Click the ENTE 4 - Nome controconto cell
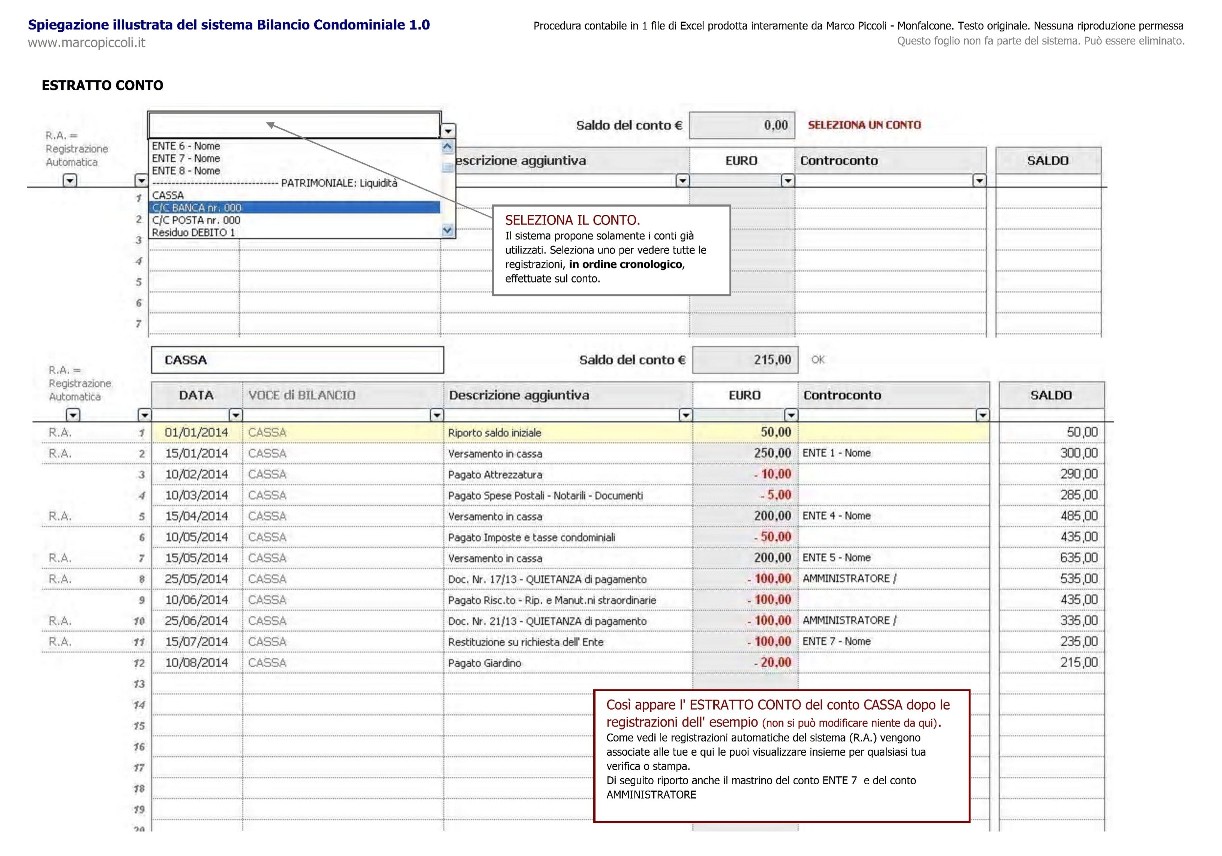1222x856 pixels. (x=893, y=516)
